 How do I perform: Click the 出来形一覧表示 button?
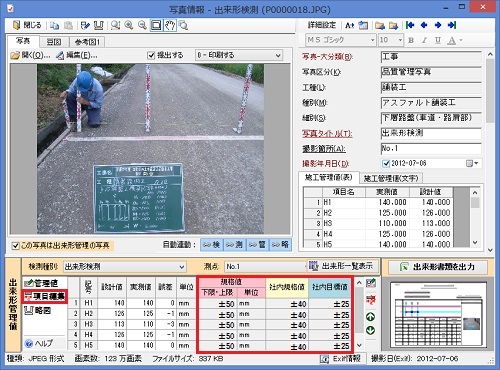(341, 266)
